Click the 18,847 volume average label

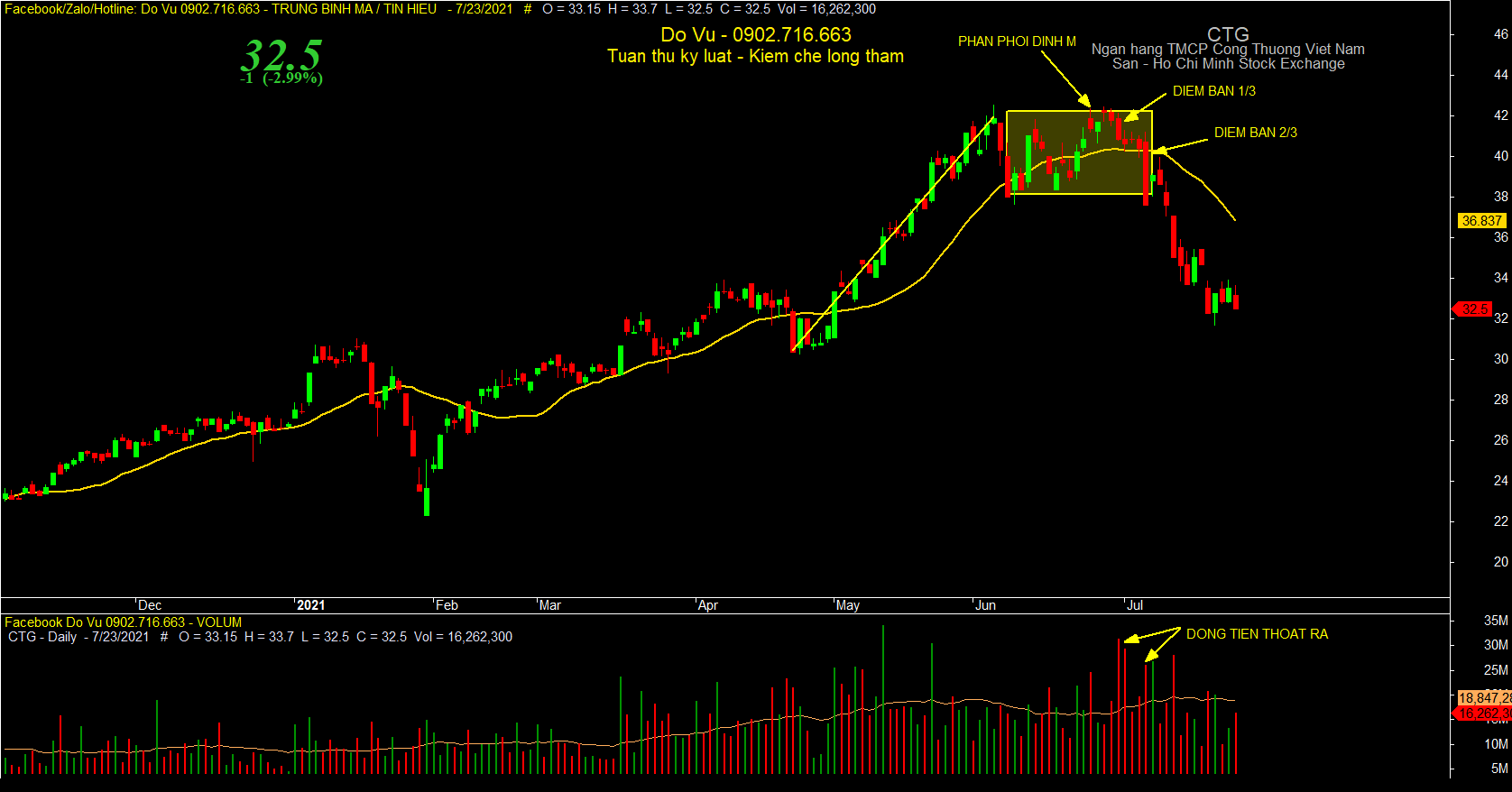(1485, 698)
